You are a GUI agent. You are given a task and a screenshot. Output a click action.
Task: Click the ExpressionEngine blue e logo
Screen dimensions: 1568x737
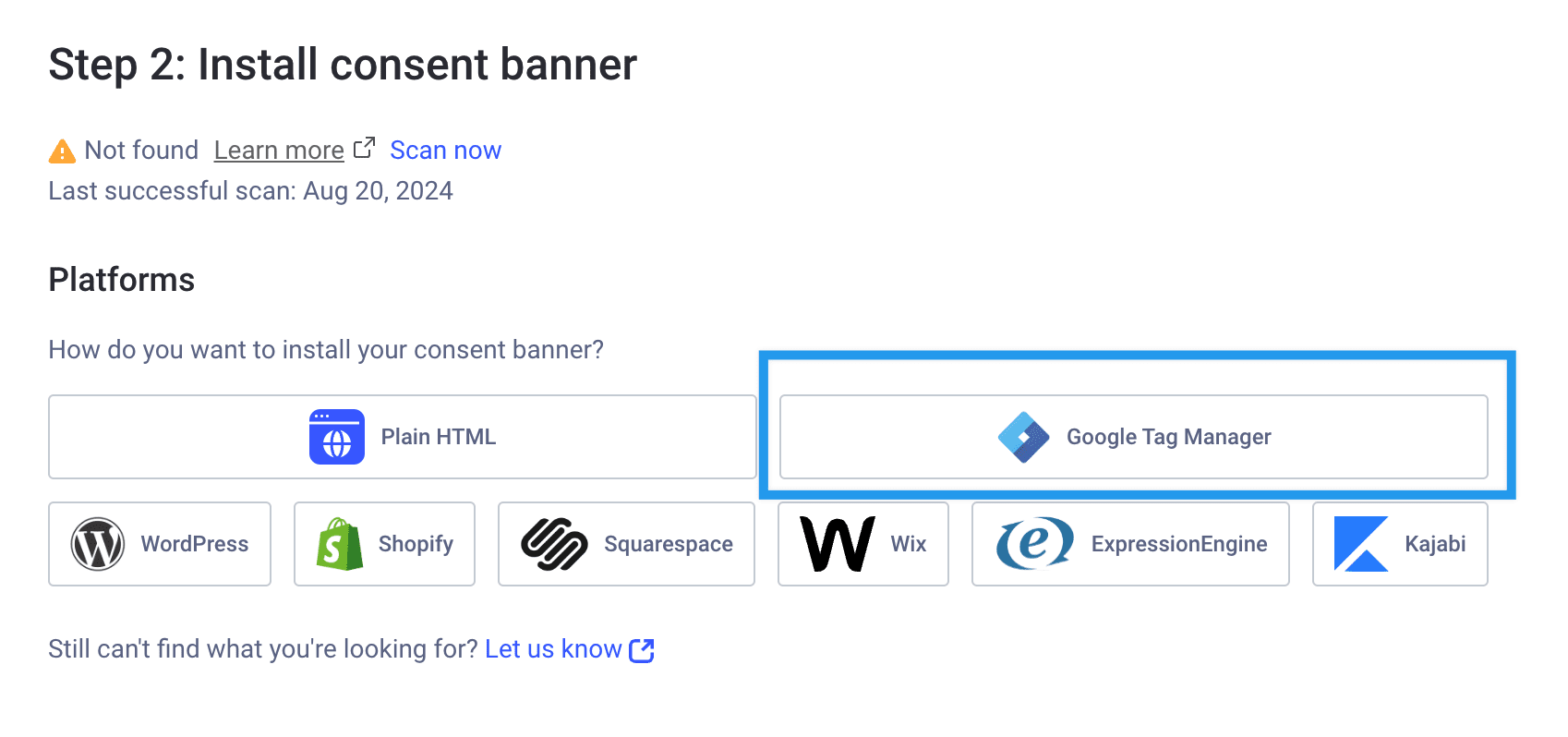click(1034, 543)
